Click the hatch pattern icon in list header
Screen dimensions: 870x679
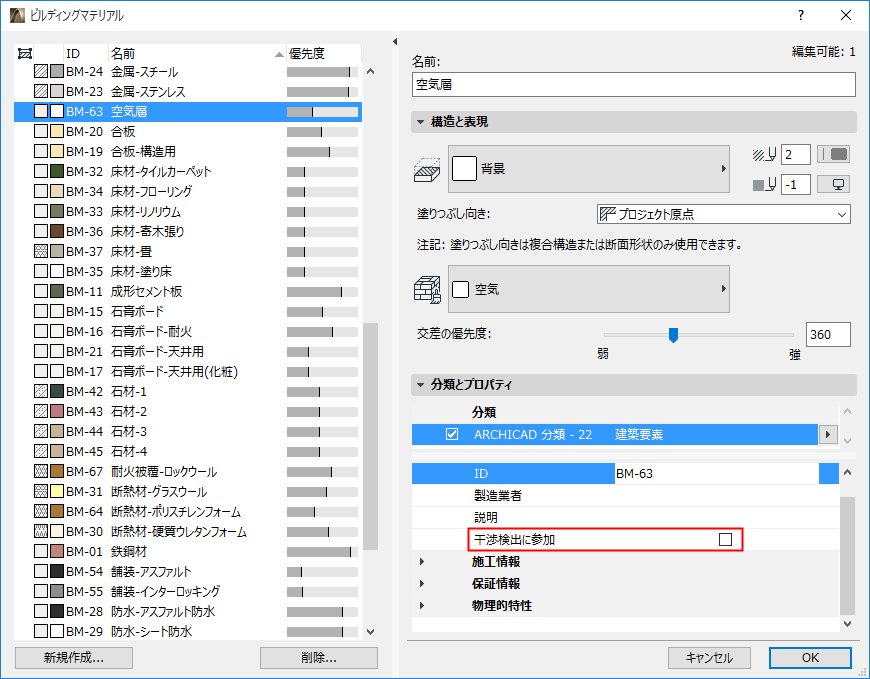click(x=23, y=53)
